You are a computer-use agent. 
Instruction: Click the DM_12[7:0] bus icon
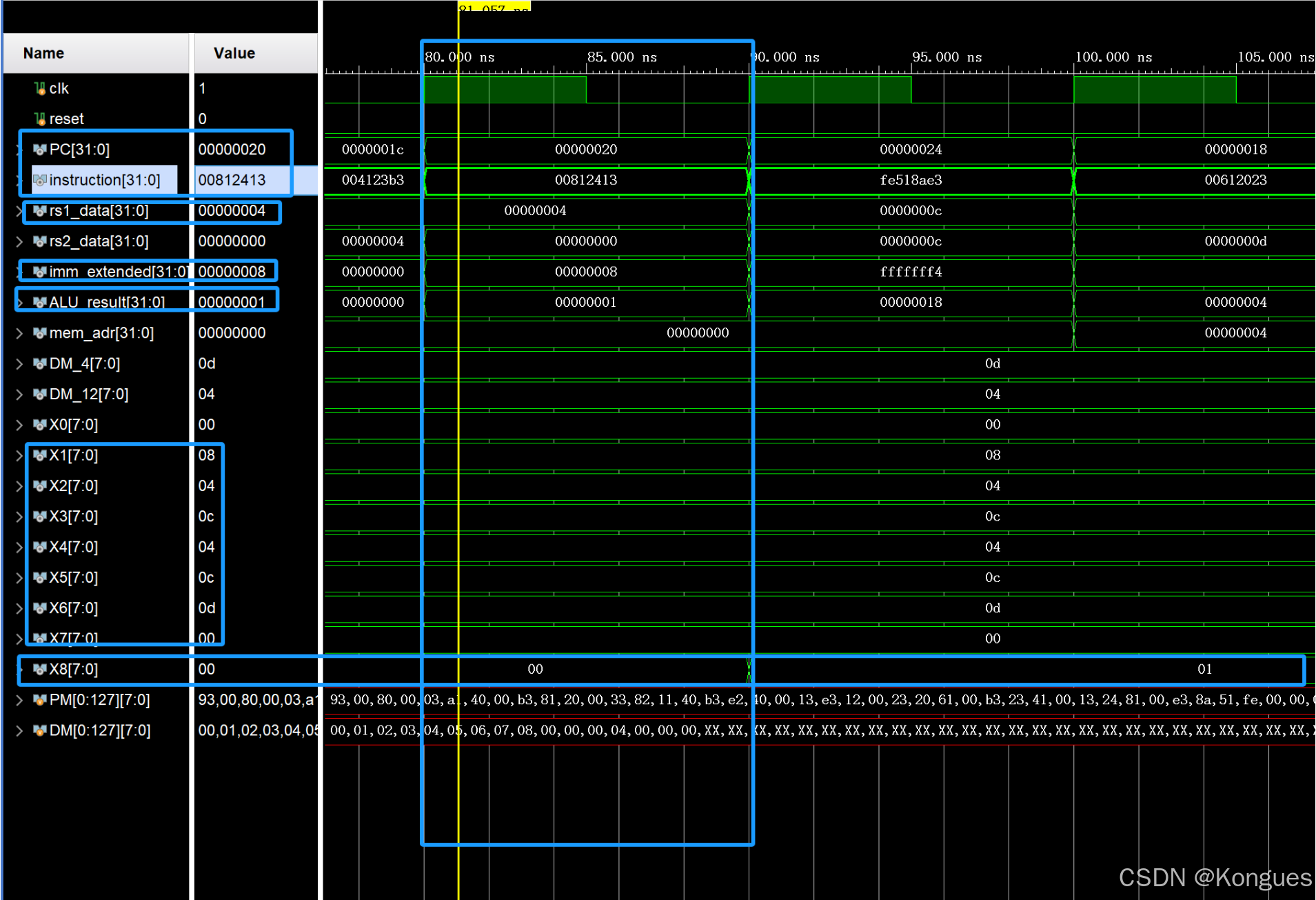tap(40, 394)
